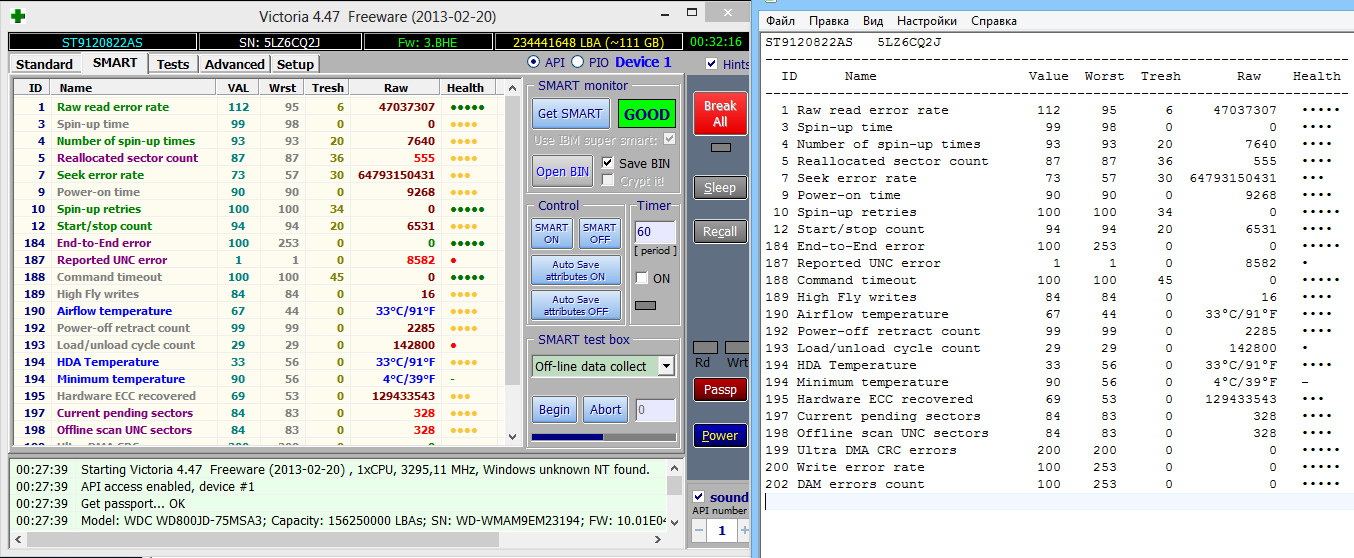Click the red health dot for Reported UNC error
The height and width of the screenshot is (558, 1354).
454,260
